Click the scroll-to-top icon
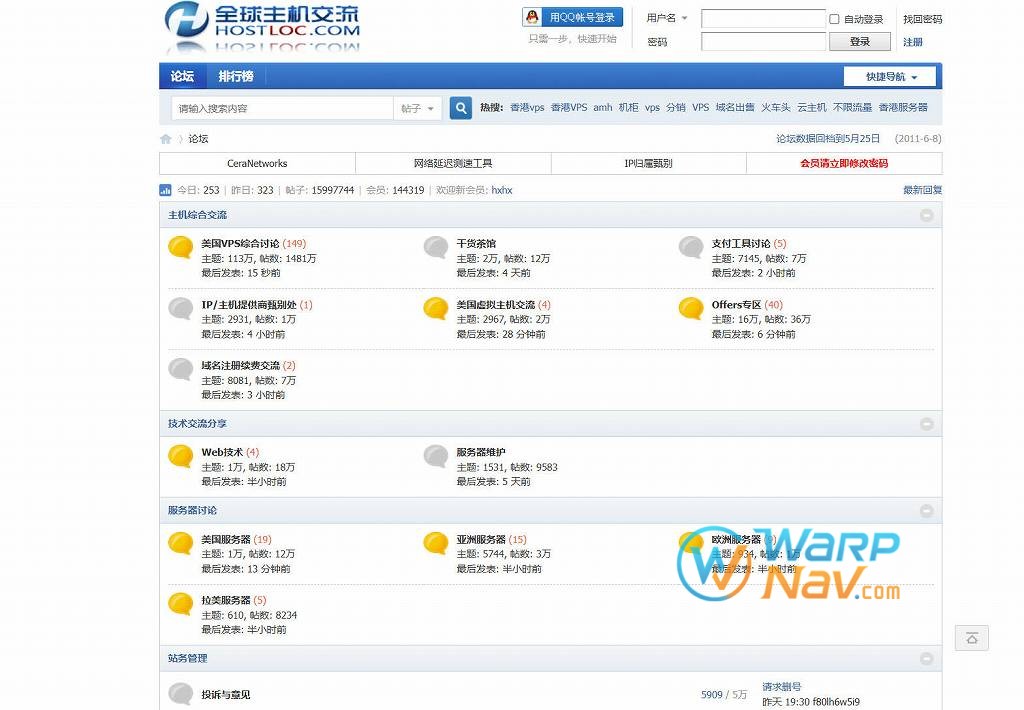Screen dimensions: 1024x710 [x=971, y=638]
